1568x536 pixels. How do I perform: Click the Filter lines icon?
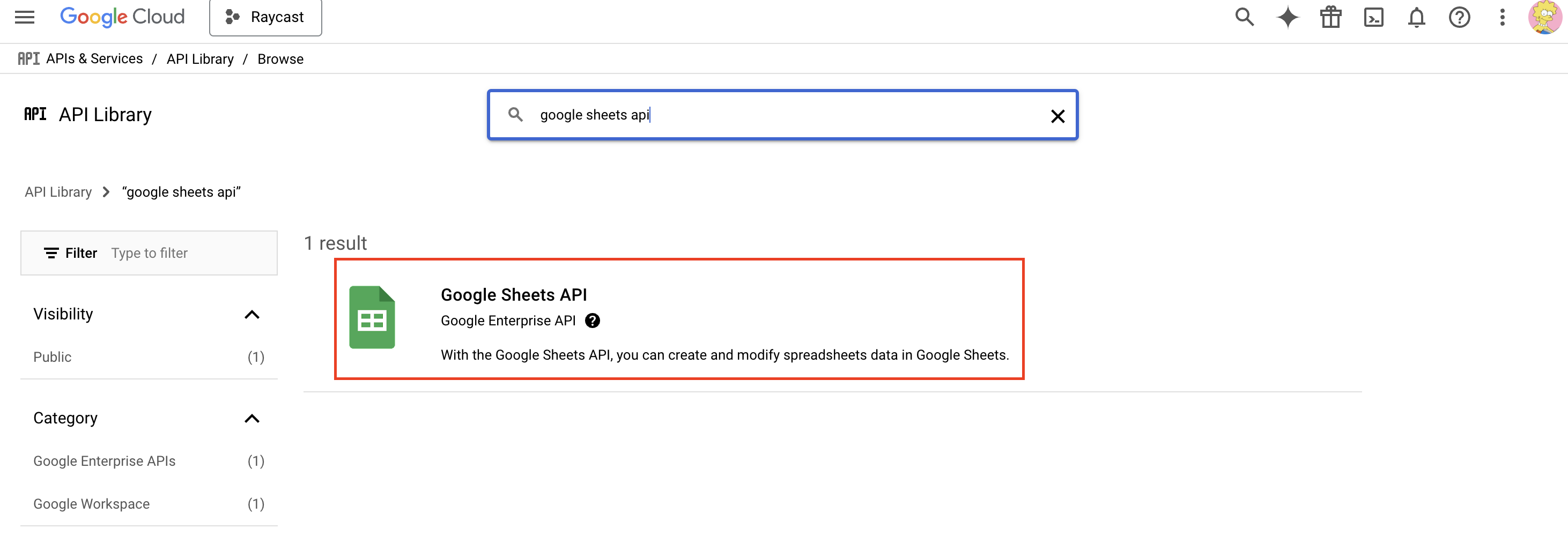(x=51, y=252)
